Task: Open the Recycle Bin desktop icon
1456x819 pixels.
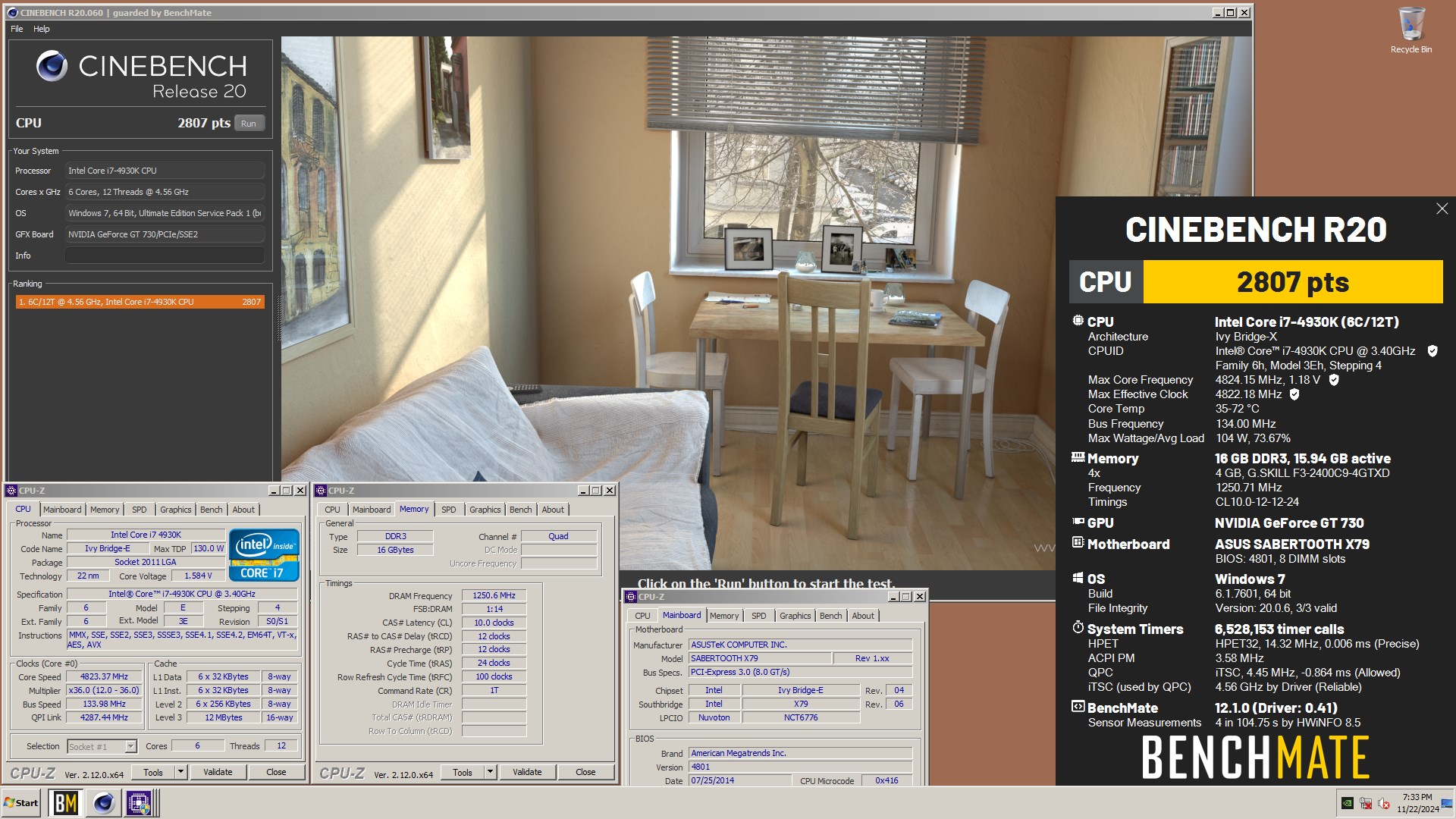Action: tap(1410, 30)
